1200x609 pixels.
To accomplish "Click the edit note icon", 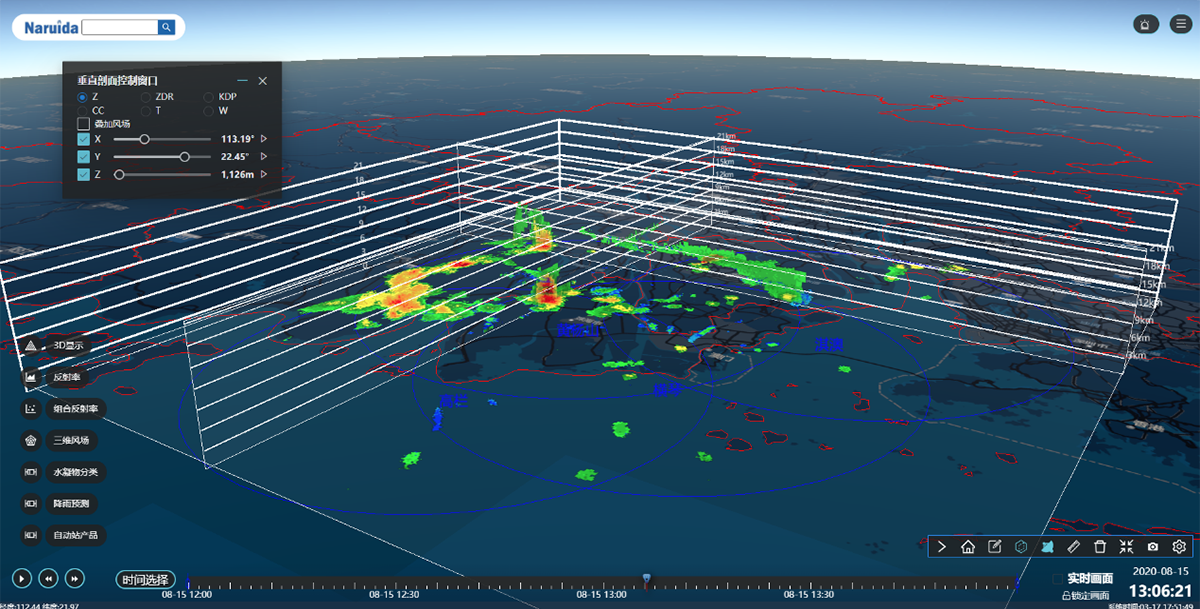I will click(x=994, y=547).
